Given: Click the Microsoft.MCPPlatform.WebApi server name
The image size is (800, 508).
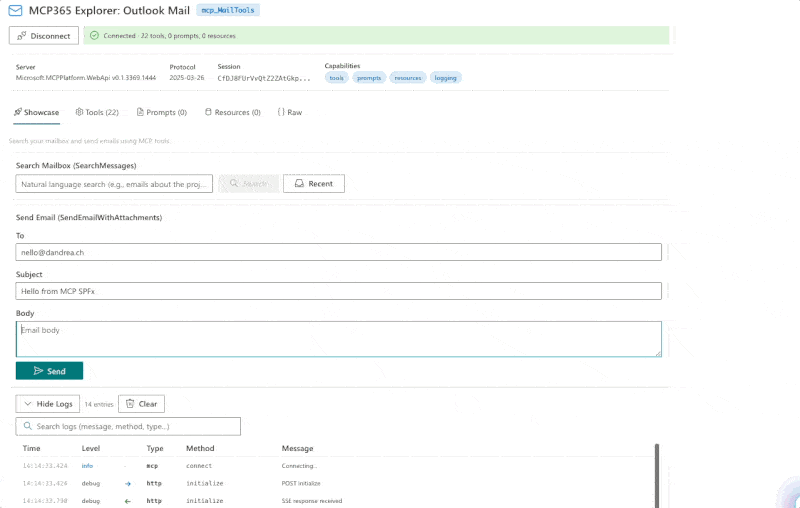Looking at the screenshot, I should coord(86,78).
